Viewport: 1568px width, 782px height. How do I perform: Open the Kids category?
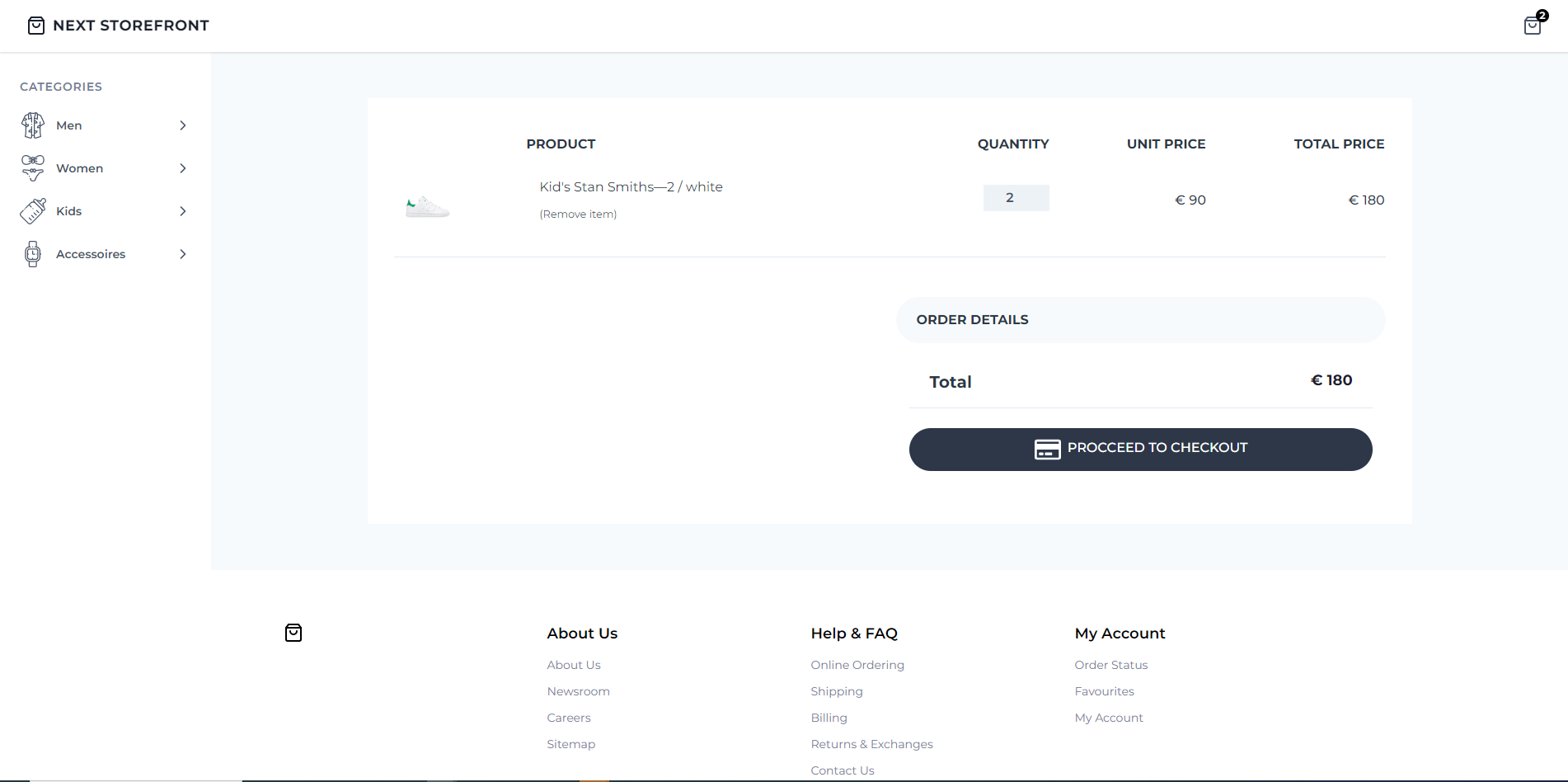69,211
